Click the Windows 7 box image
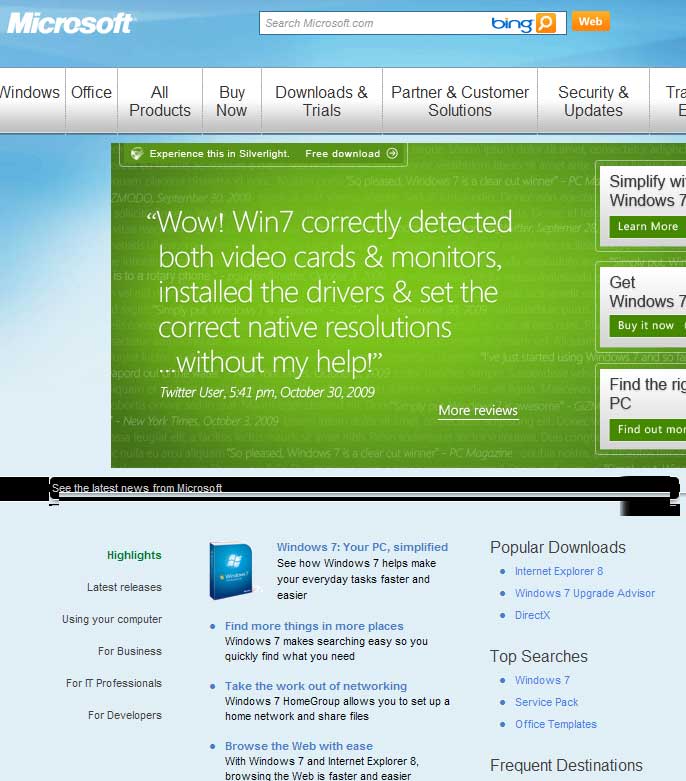 231,571
